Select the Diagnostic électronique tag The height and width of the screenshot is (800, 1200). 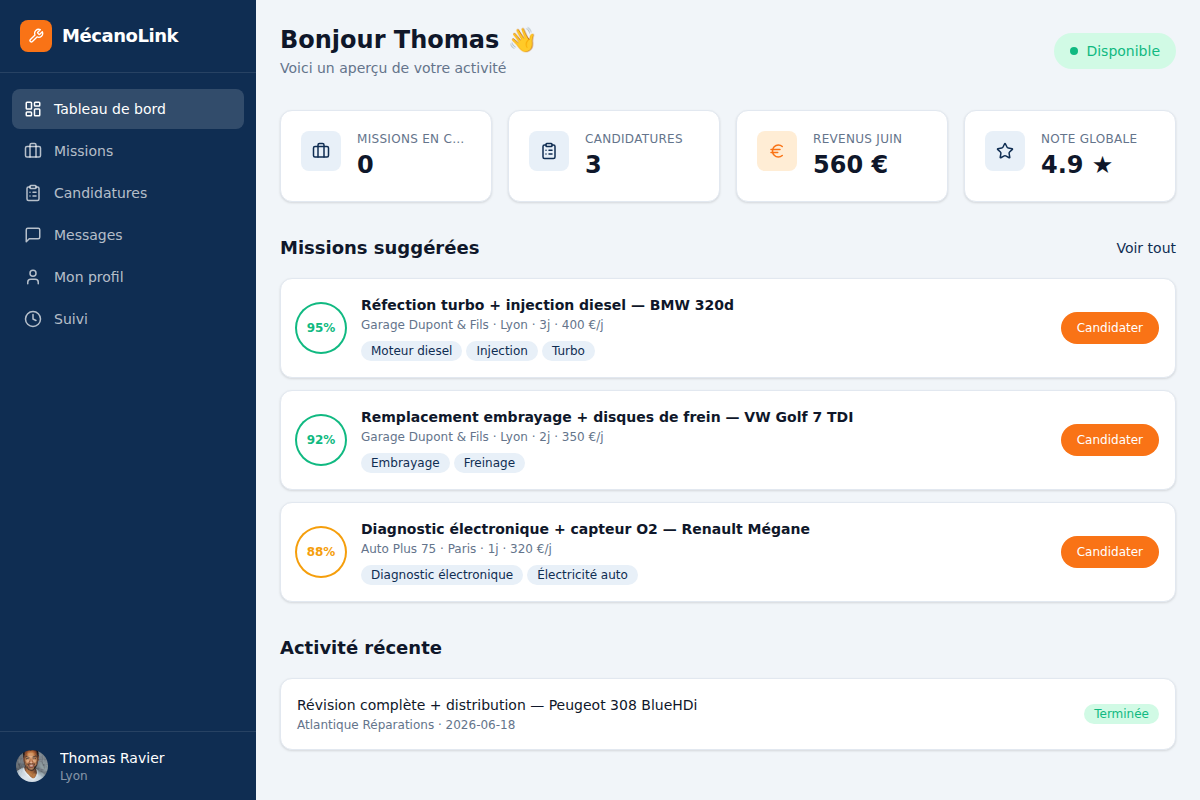(x=442, y=575)
